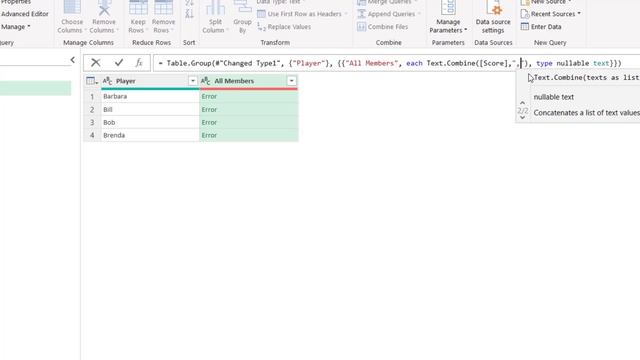This screenshot has height=360, width=640.
Task: Select the All Members column header
Action: coord(249,81)
